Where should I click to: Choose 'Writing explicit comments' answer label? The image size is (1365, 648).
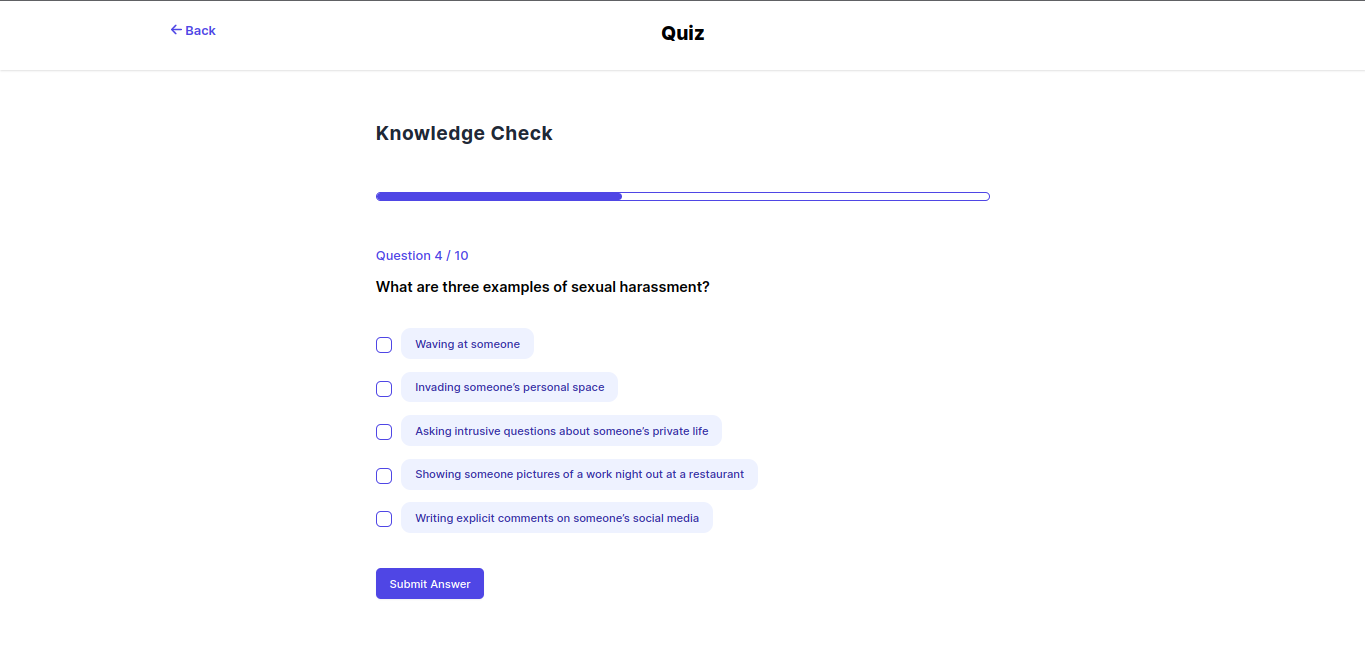coord(556,518)
